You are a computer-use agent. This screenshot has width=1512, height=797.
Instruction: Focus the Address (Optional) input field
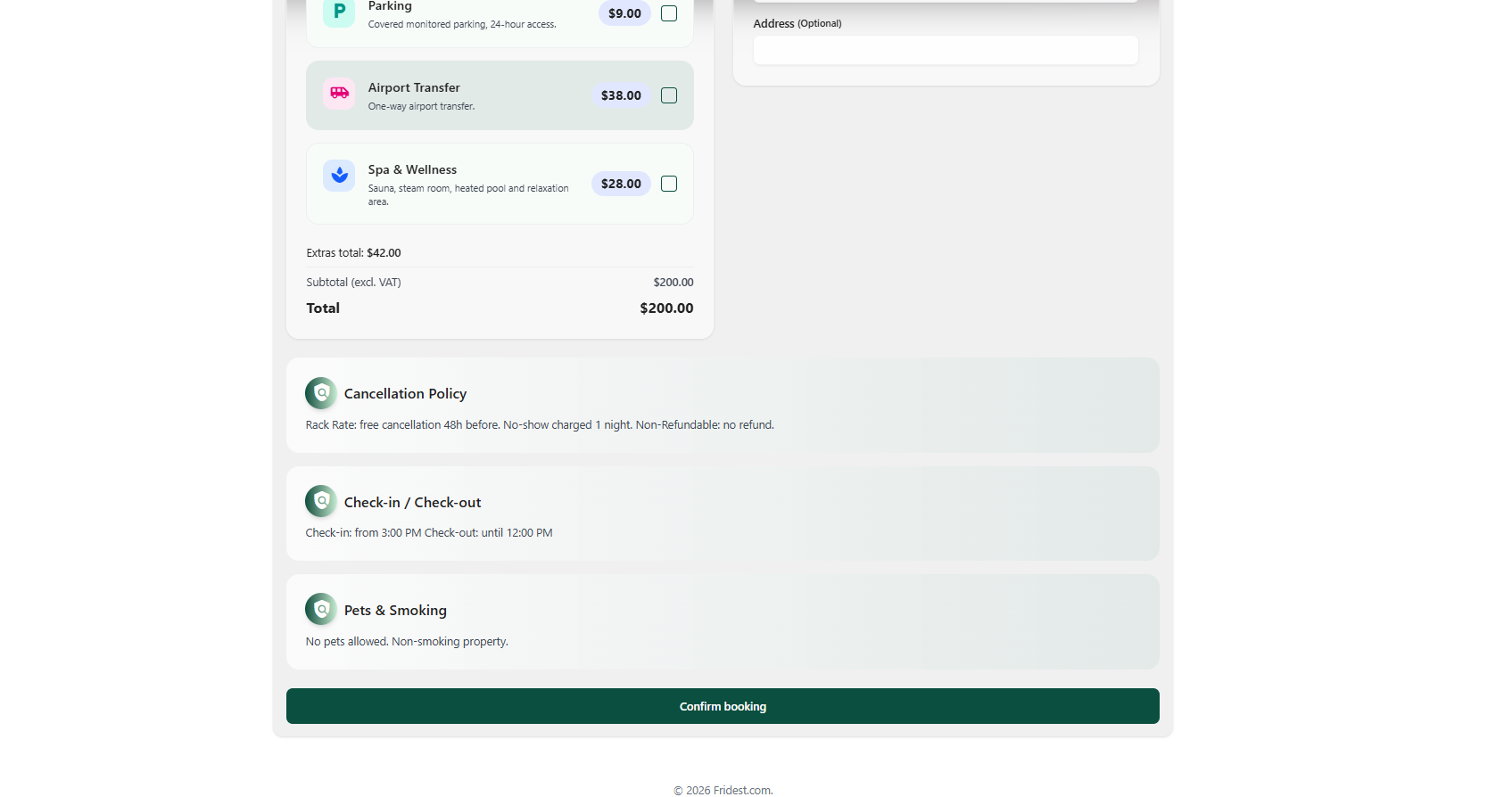pos(946,50)
